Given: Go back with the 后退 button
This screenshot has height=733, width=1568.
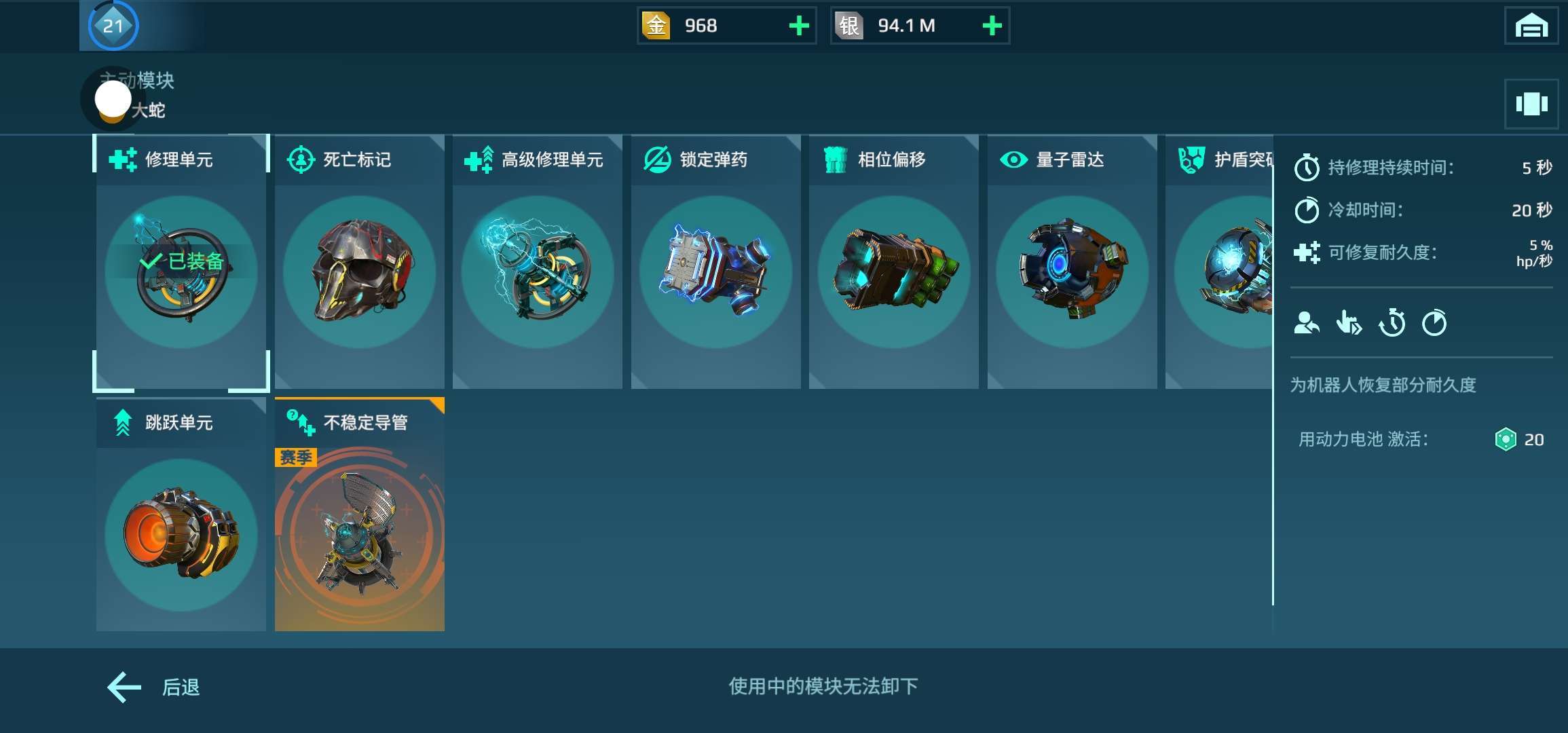Looking at the screenshot, I should tap(153, 688).
